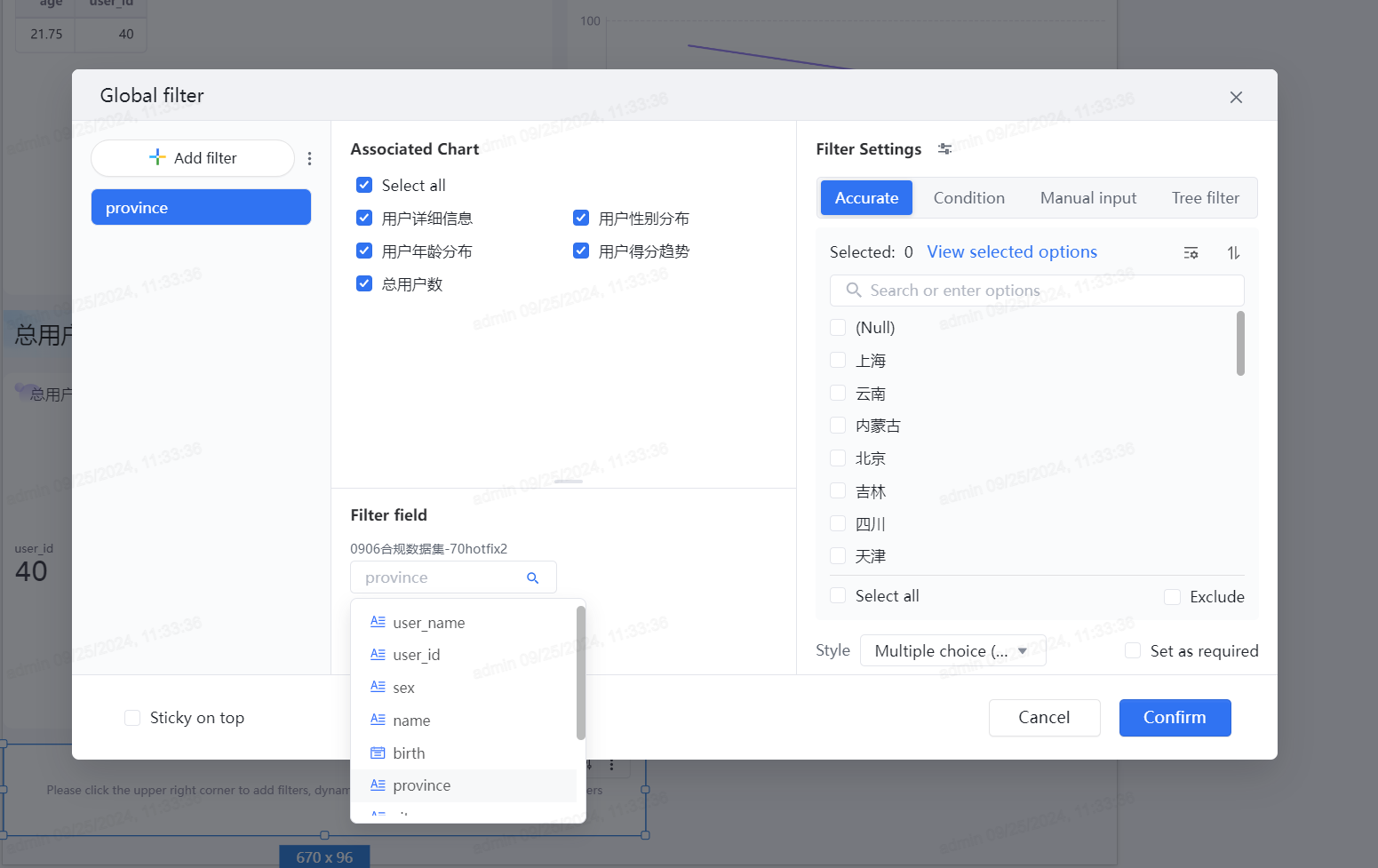Select birth field from dropdown list

click(x=464, y=753)
